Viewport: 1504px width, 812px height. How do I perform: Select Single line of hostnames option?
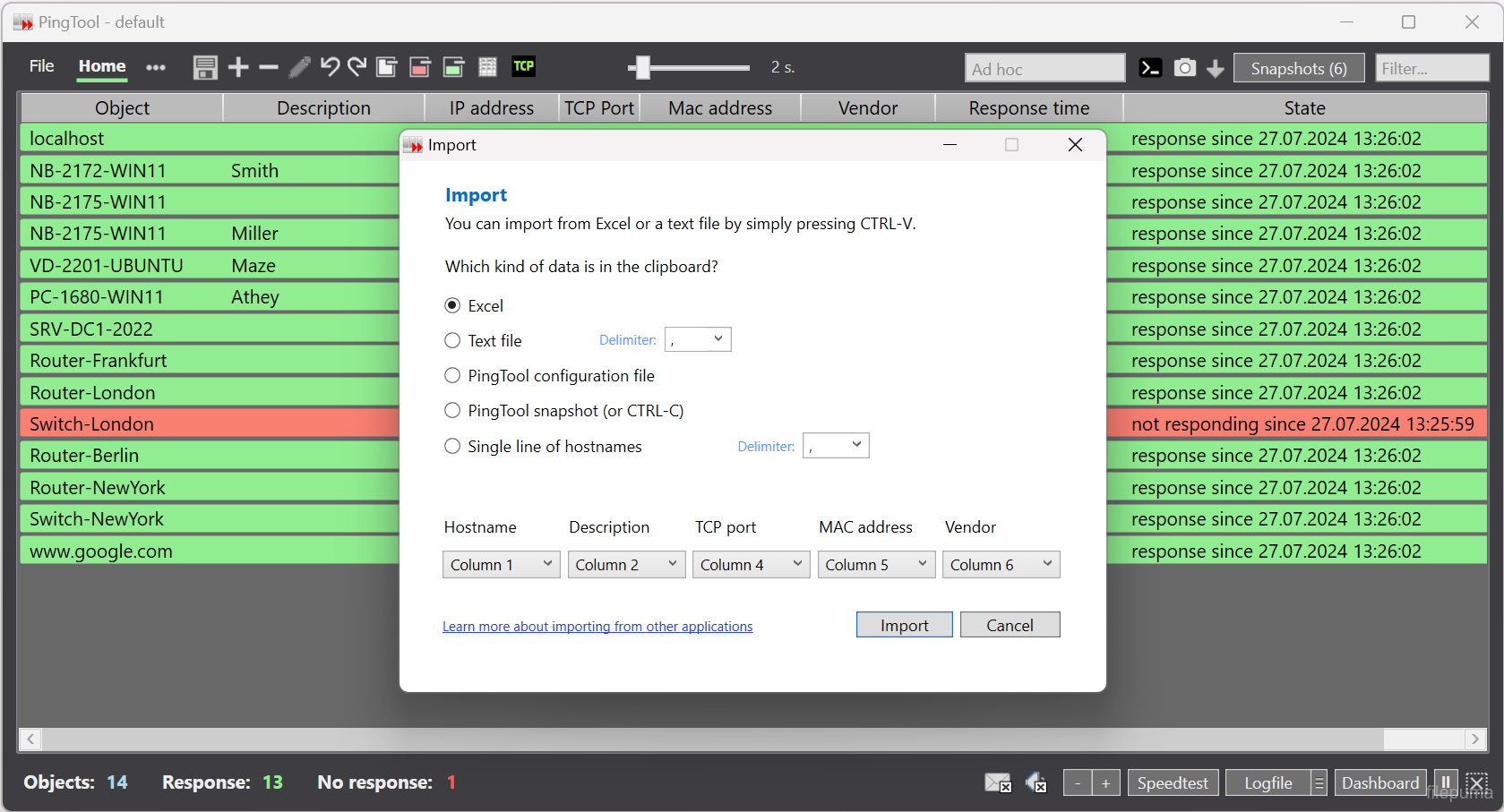tap(453, 446)
